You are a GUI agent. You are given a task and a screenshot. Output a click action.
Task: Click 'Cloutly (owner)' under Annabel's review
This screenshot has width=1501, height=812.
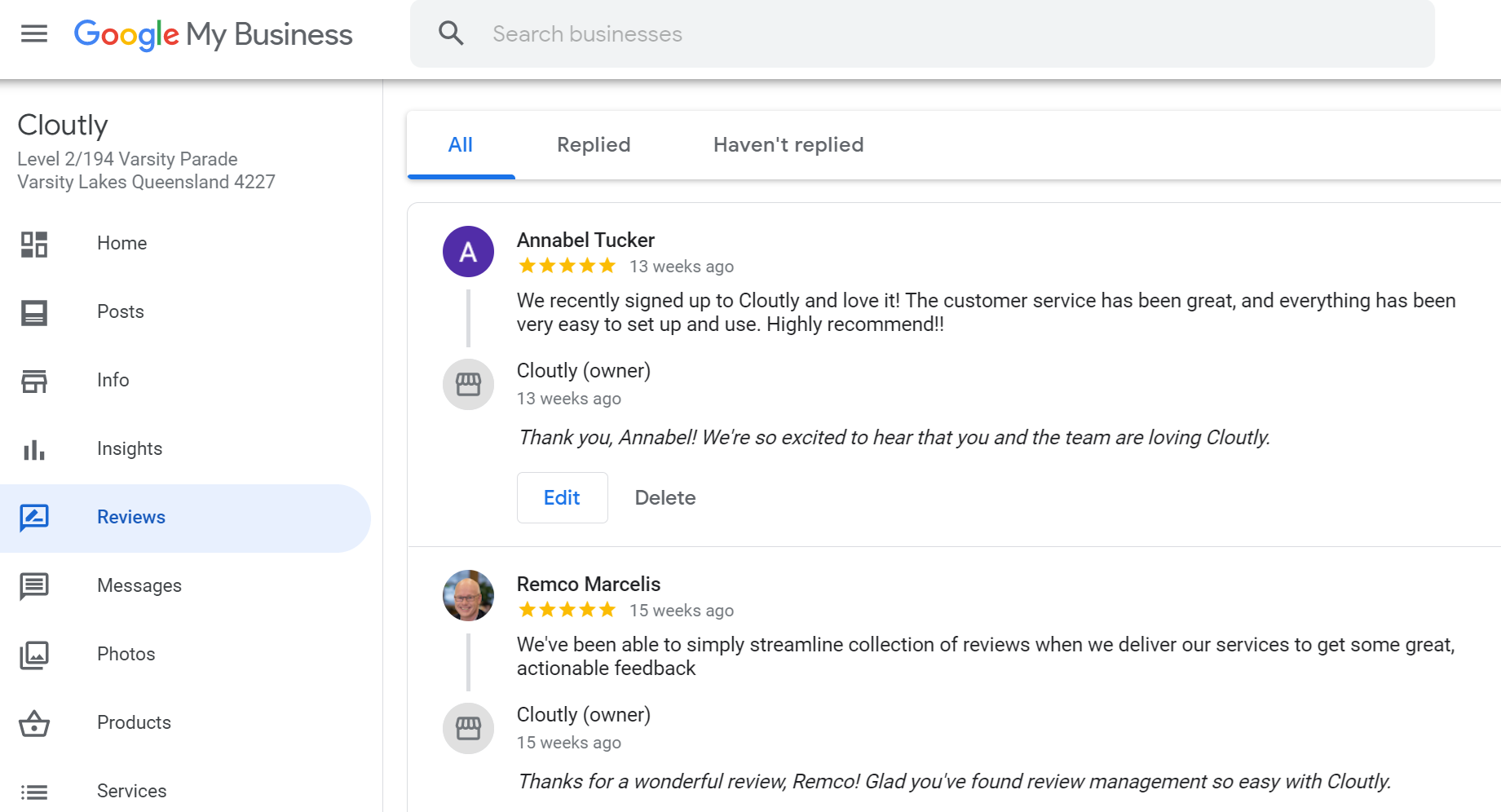(584, 371)
